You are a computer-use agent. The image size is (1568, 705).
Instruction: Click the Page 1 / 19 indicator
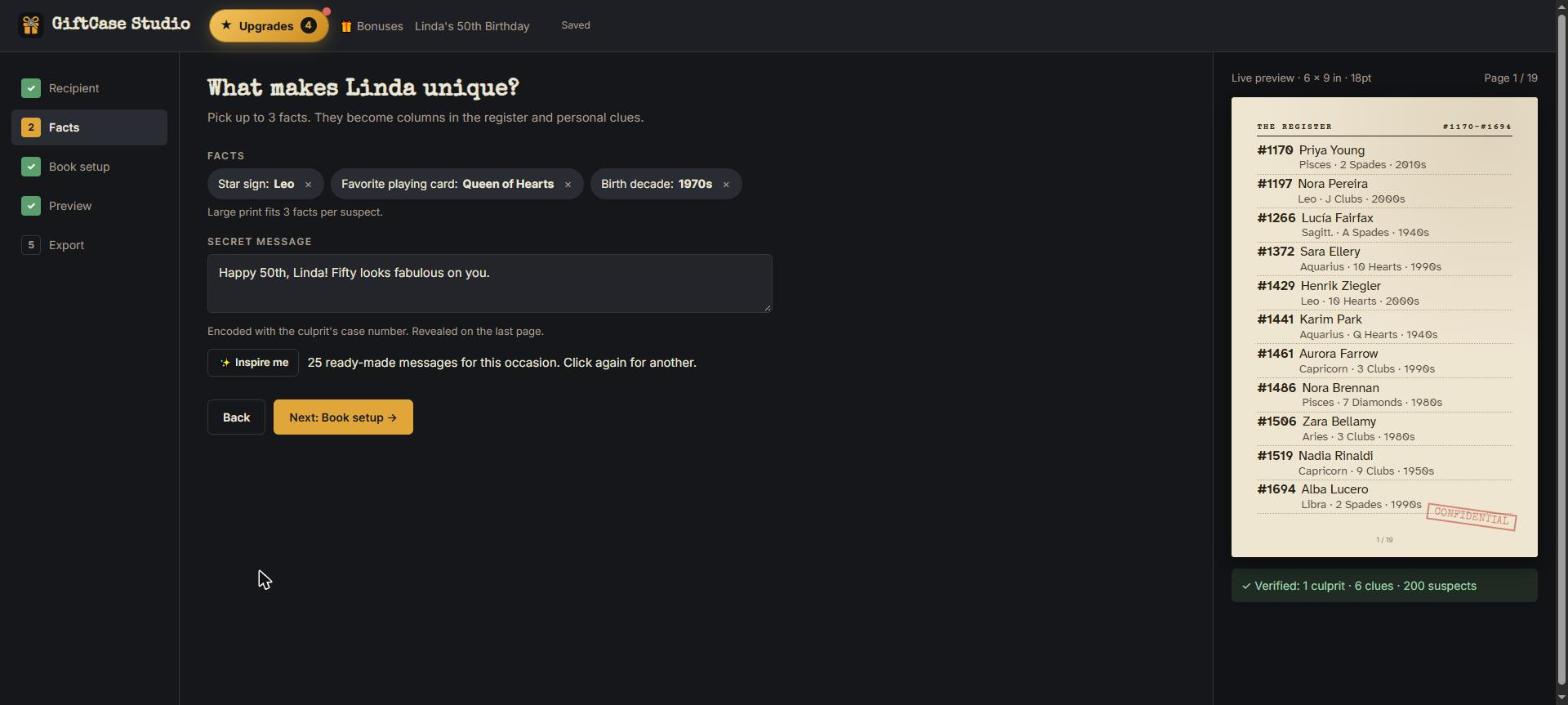click(1511, 78)
